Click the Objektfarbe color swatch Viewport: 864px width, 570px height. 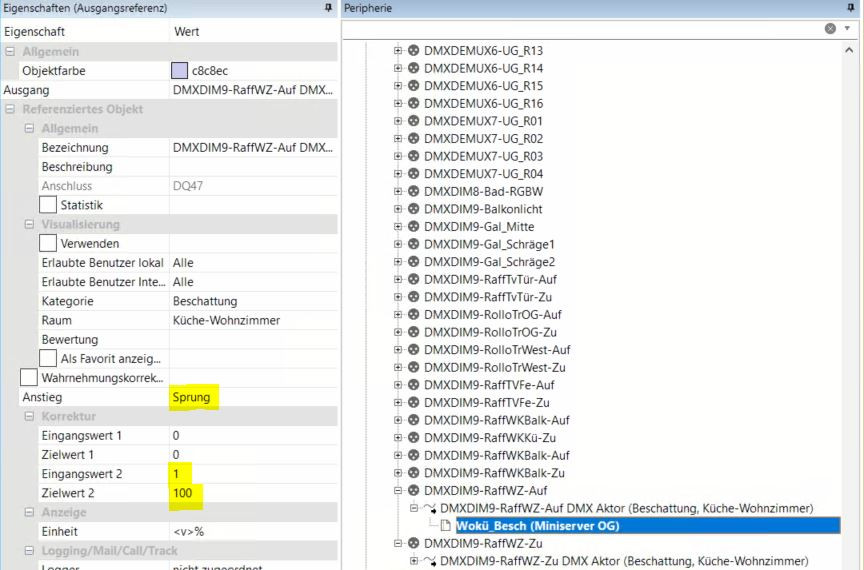(180, 71)
